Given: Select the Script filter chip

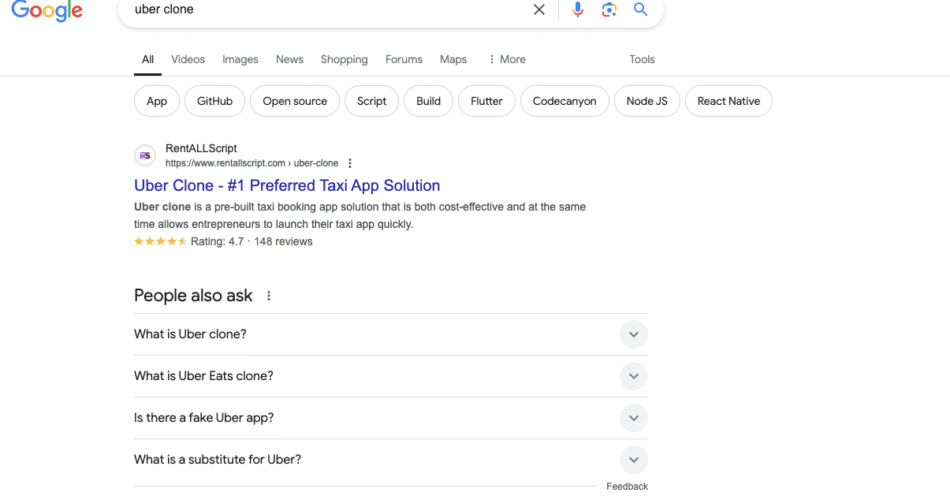Looking at the screenshot, I should pos(371,101).
